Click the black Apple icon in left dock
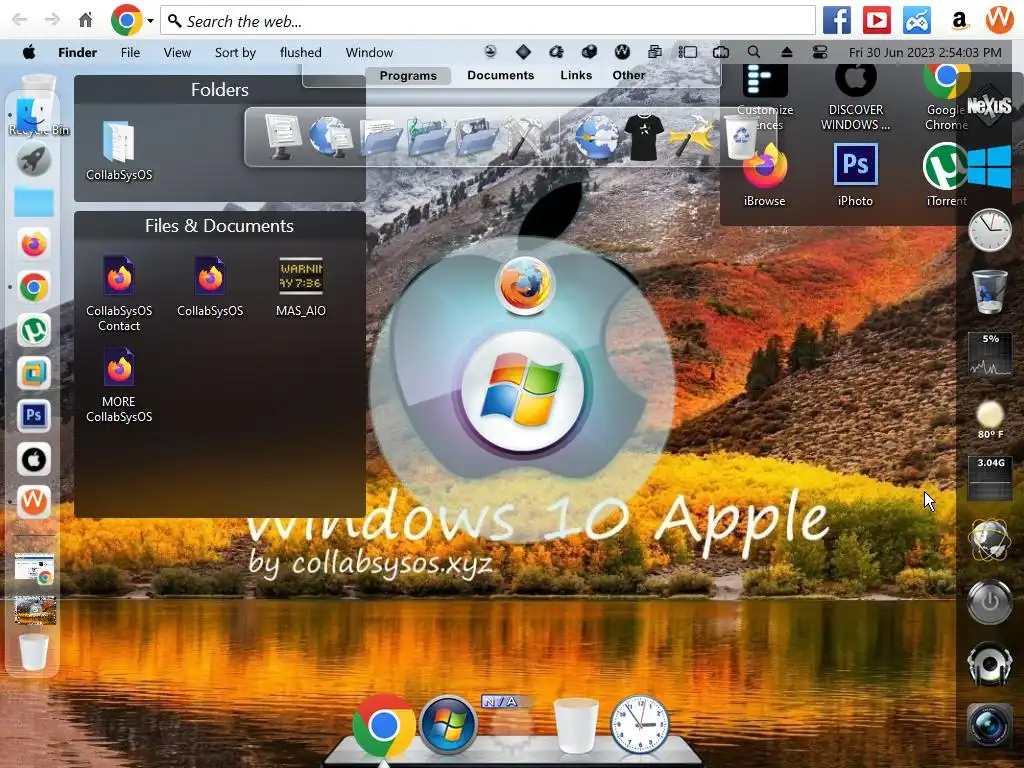Screen dimensions: 1024x768 tap(33, 459)
